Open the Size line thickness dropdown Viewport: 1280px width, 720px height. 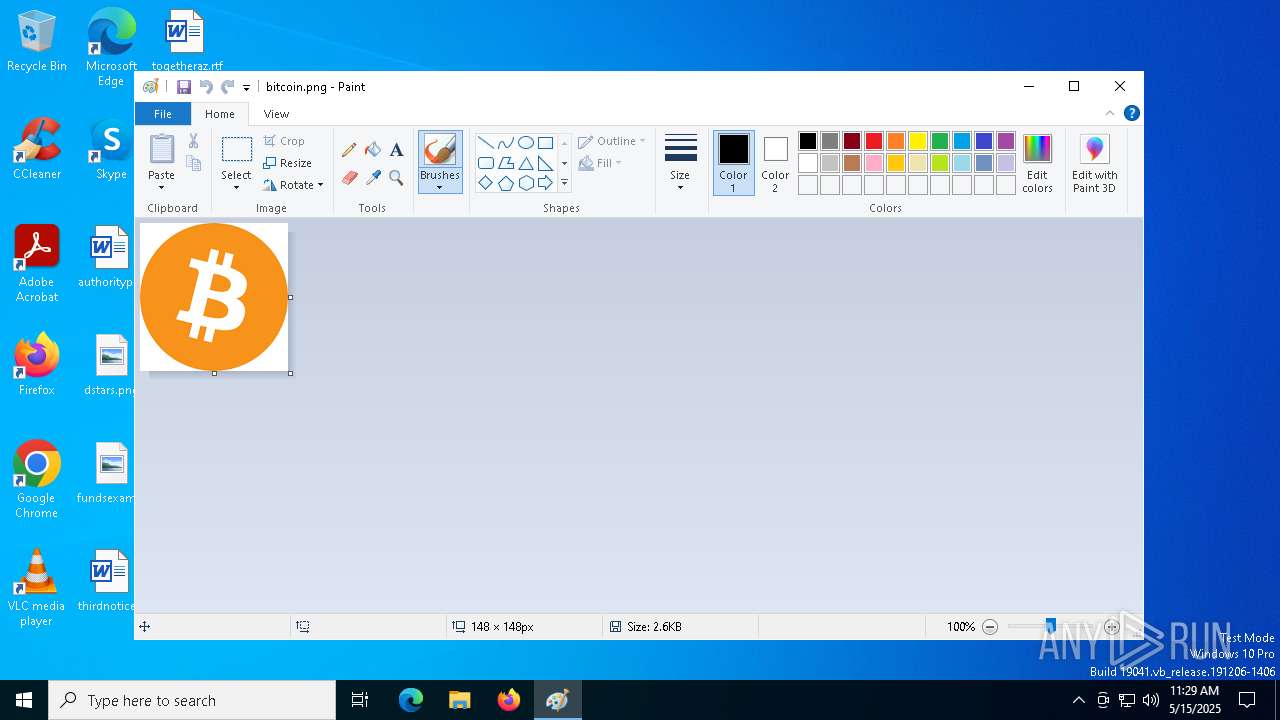coord(680,163)
